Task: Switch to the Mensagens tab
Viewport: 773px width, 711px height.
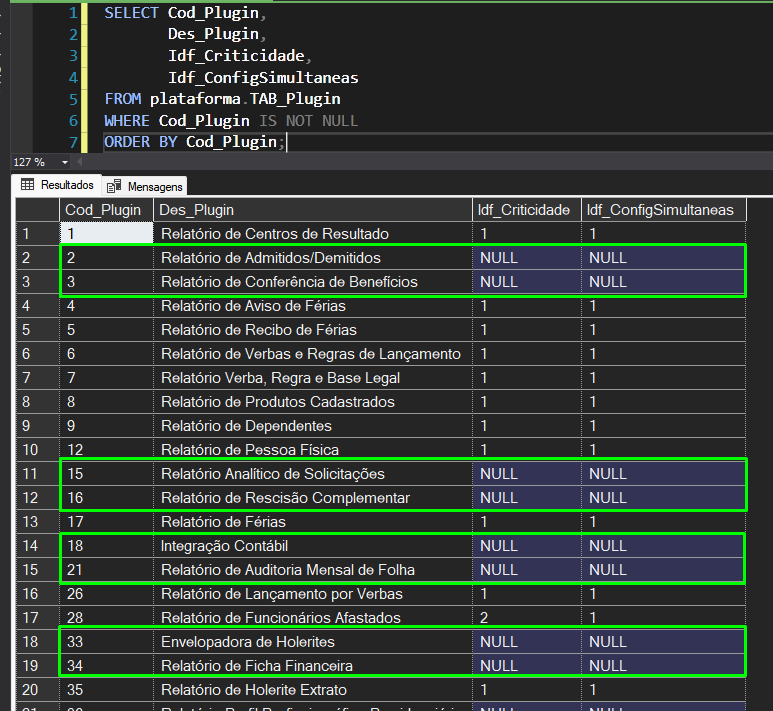Action: pos(144,186)
